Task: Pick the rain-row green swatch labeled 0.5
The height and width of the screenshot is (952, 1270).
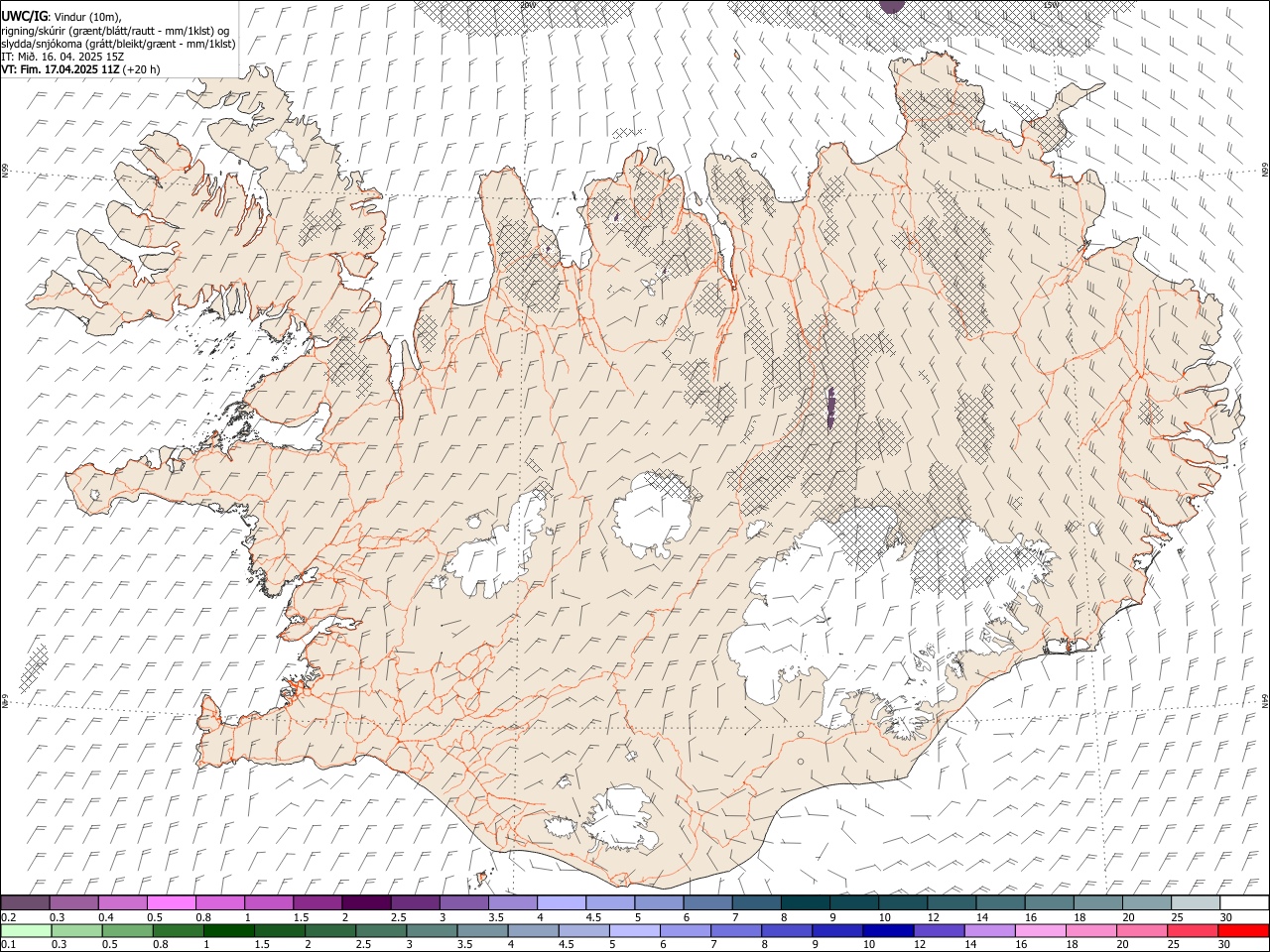Action: click(128, 930)
